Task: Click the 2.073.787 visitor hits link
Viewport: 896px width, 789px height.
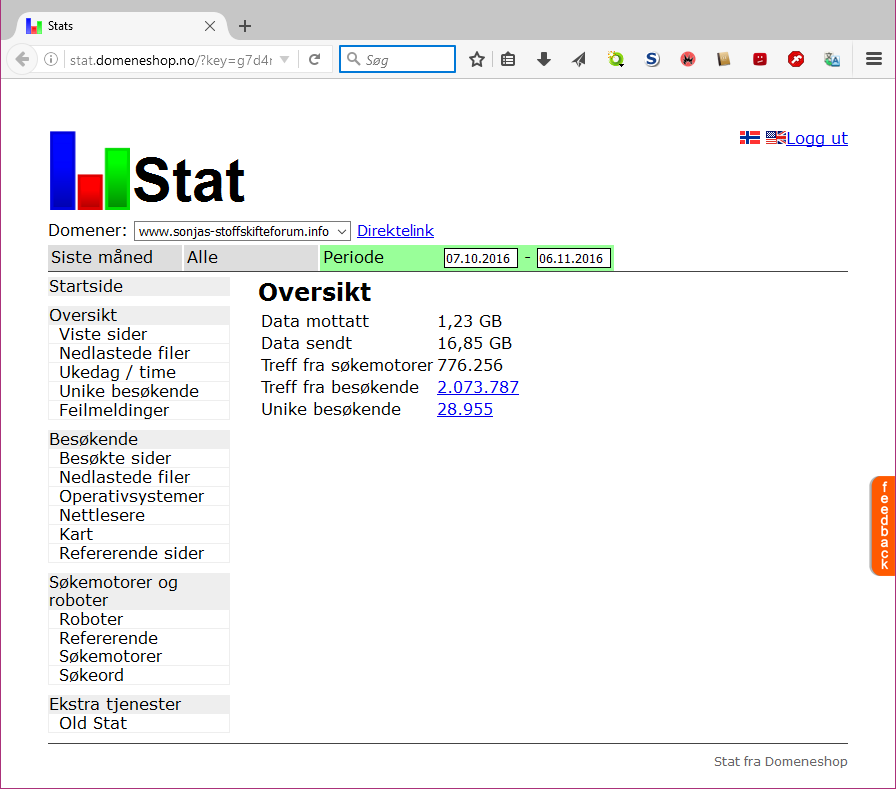Action: tap(478, 387)
